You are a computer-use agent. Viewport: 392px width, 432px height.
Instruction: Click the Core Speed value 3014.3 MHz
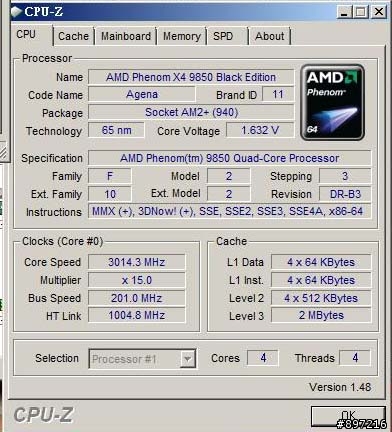click(x=136, y=262)
